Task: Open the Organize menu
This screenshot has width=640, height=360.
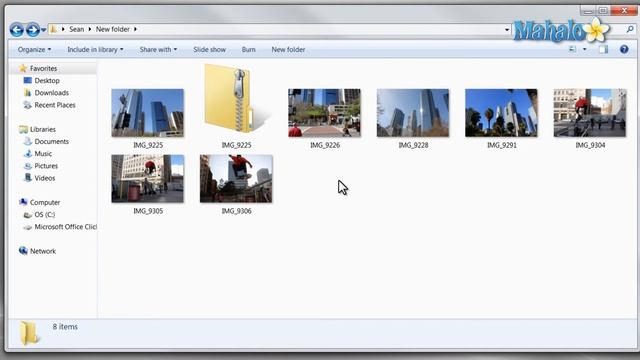Action: pyautogui.click(x=34, y=49)
